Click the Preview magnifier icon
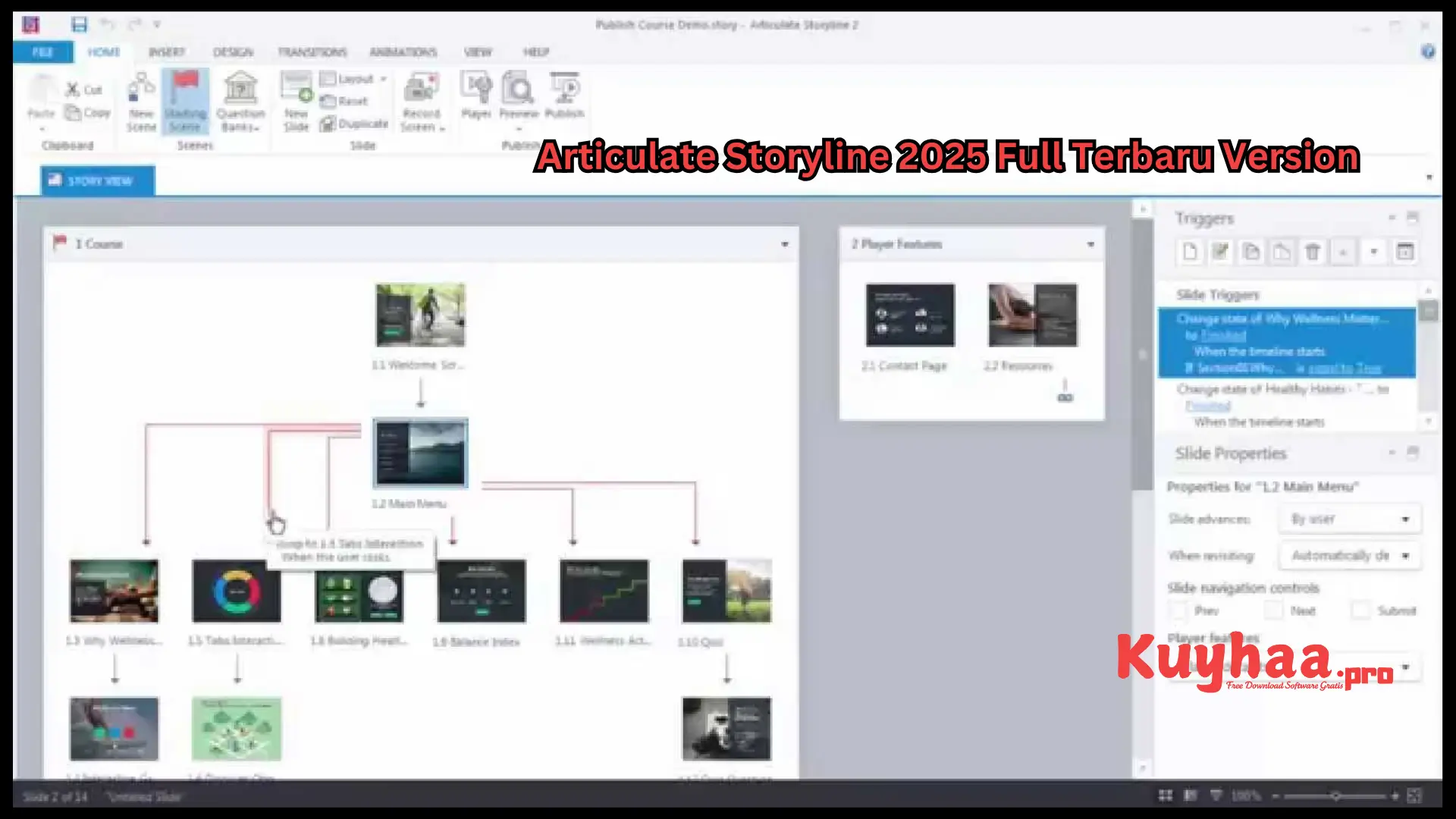1456x819 pixels. coord(519,89)
